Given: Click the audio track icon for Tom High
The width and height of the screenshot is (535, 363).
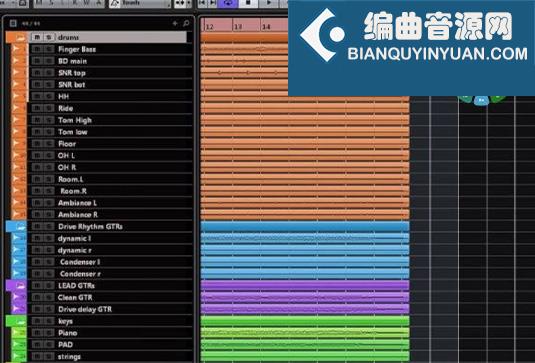Looking at the screenshot, I should point(16,120).
